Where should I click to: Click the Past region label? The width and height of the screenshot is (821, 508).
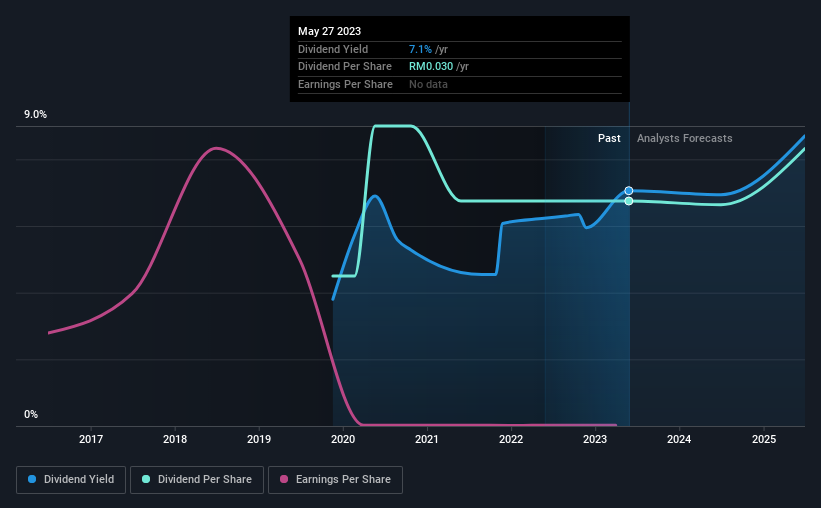click(609, 138)
